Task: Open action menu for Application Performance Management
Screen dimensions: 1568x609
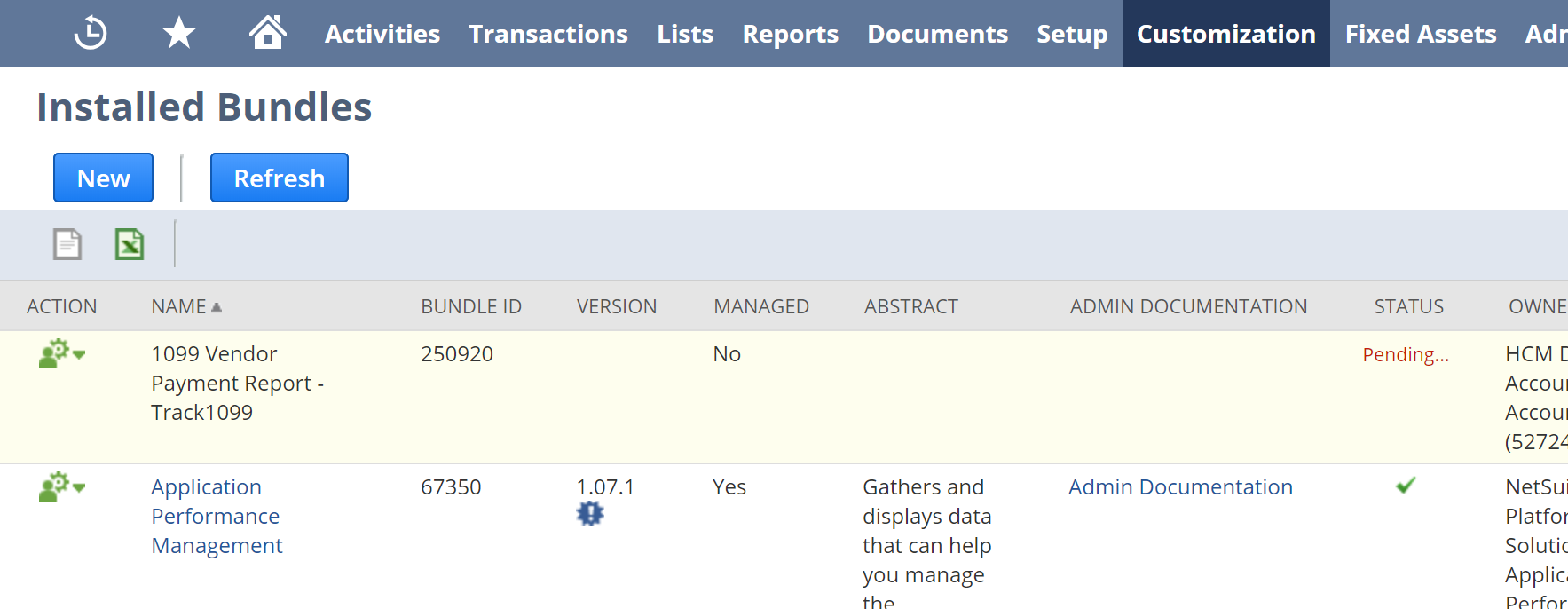Action: (62, 486)
